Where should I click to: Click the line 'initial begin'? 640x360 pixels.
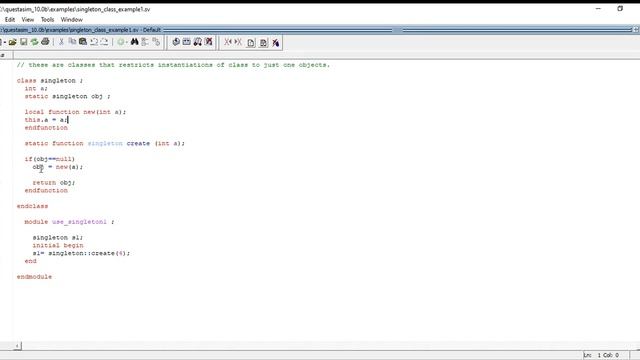pos(58,245)
